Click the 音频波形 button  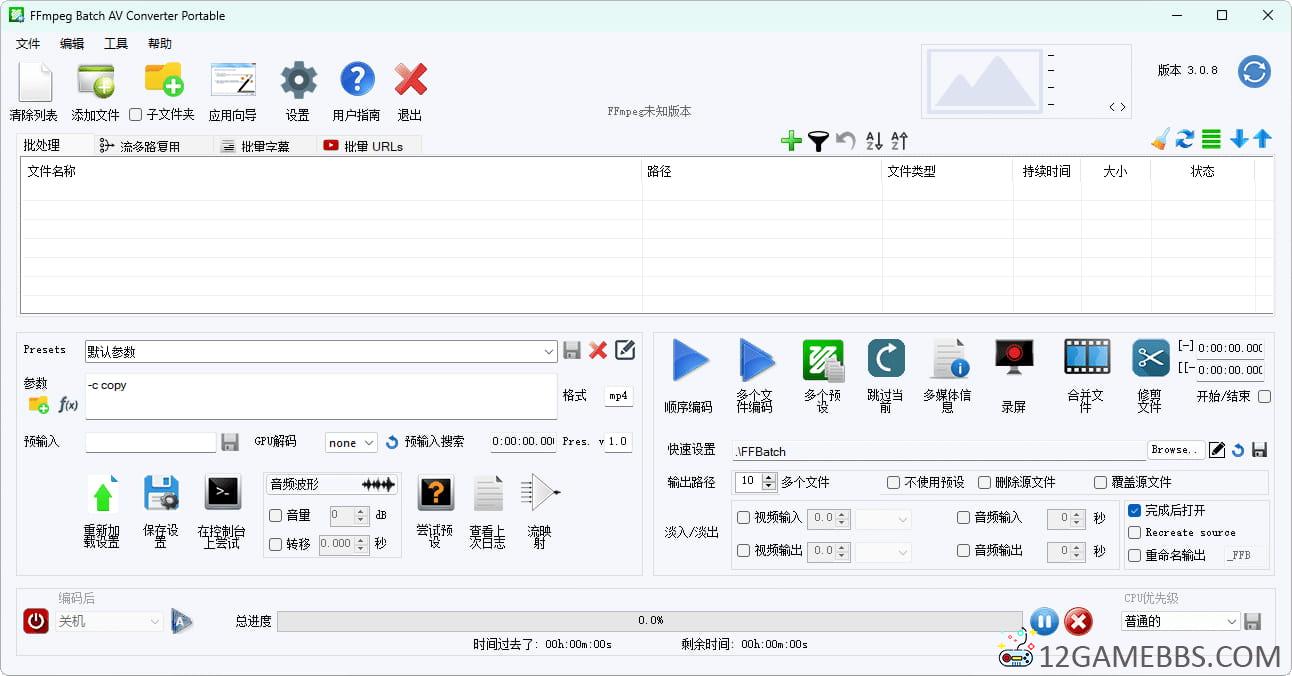[331, 484]
